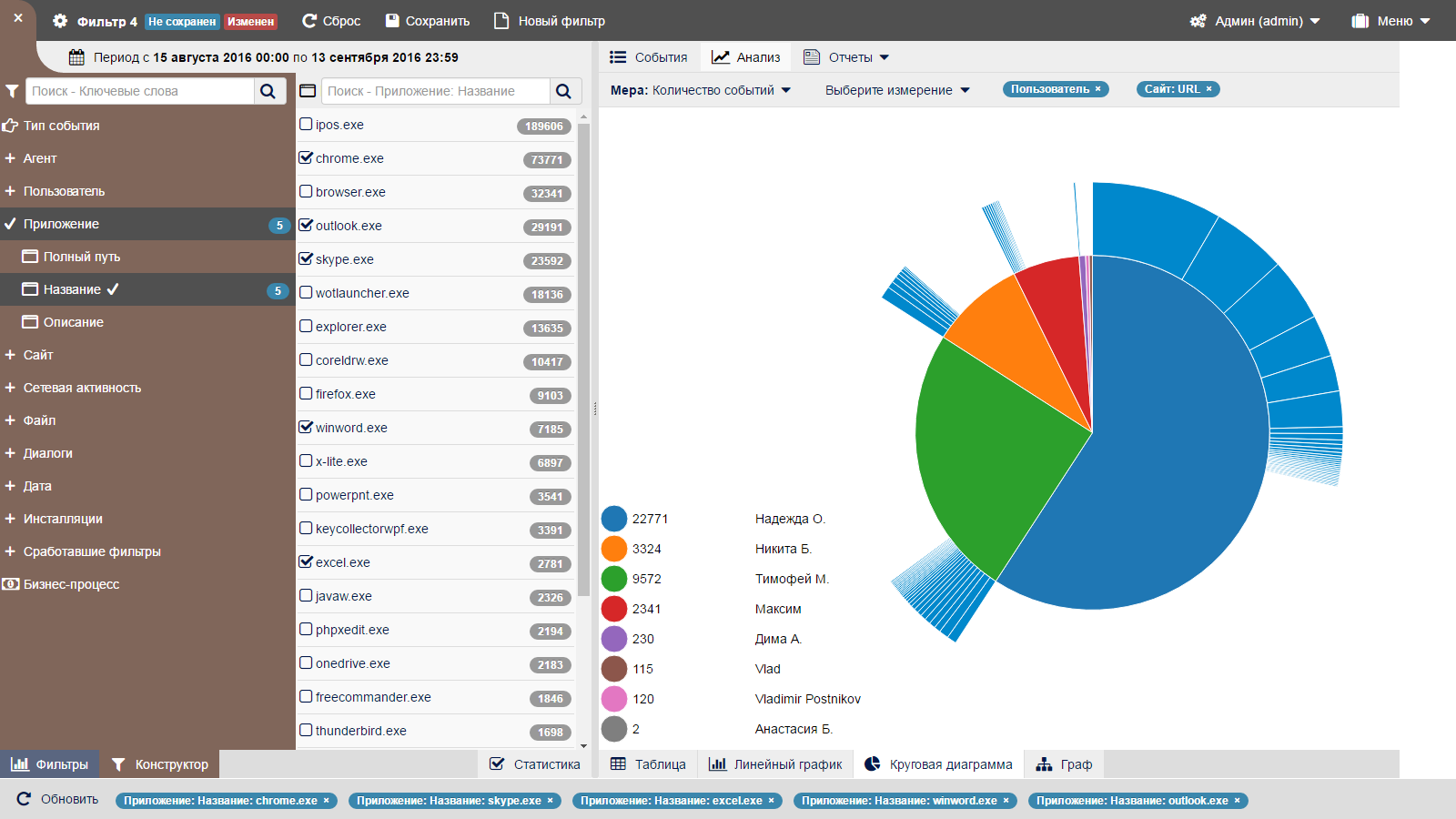Switch to the Круговая диаграмма tab

coord(938,764)
